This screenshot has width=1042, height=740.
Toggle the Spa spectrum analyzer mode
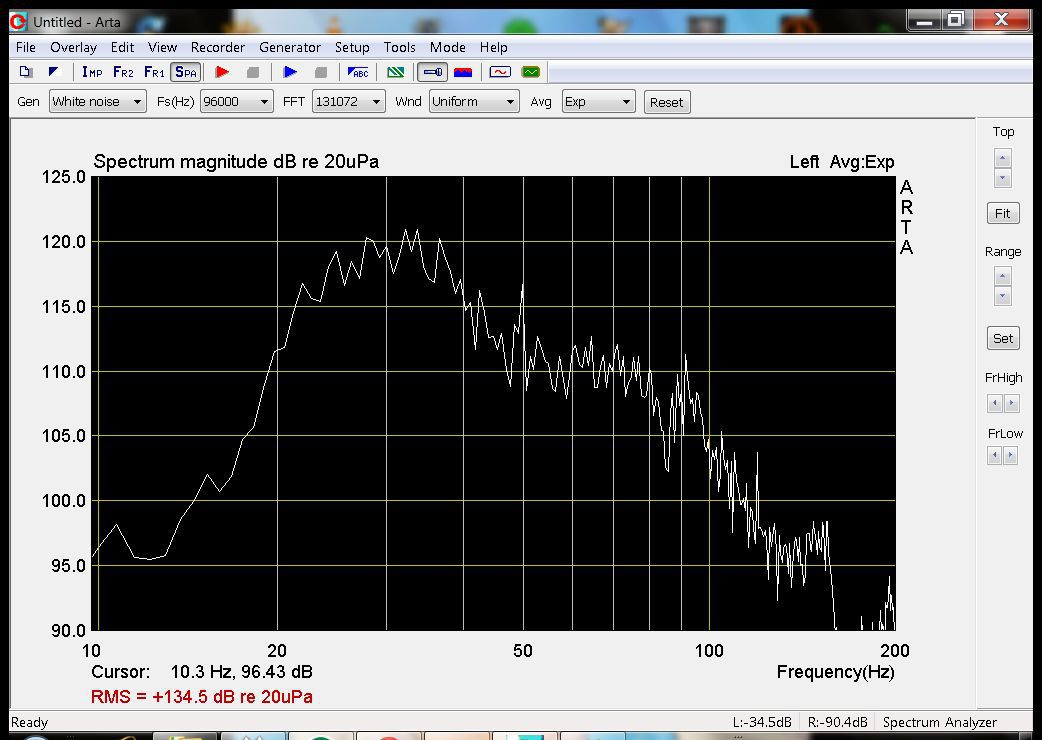(x=185, y=72)
